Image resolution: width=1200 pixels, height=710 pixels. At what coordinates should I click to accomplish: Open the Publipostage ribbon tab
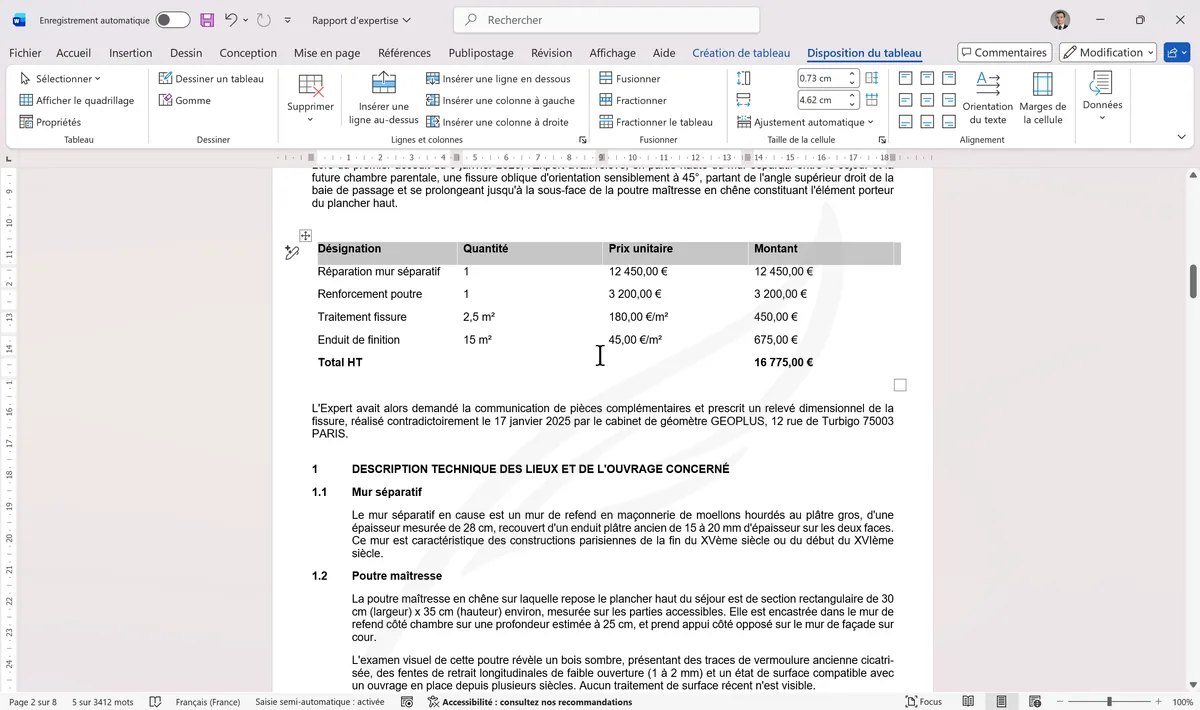[x=481, y=53]
